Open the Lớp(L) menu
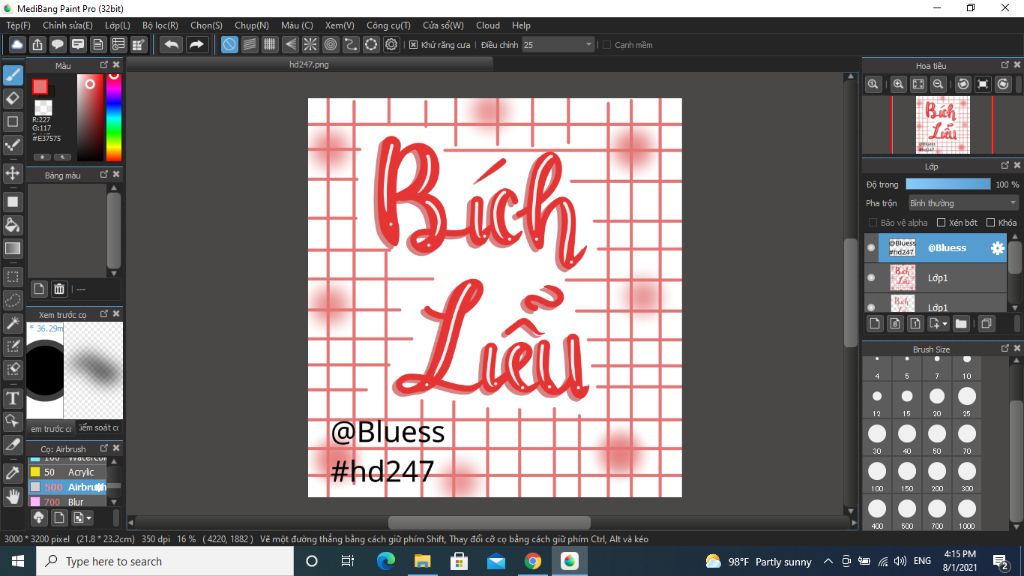1024x576 pixels. pyautogui.click(x=118, y=25)
